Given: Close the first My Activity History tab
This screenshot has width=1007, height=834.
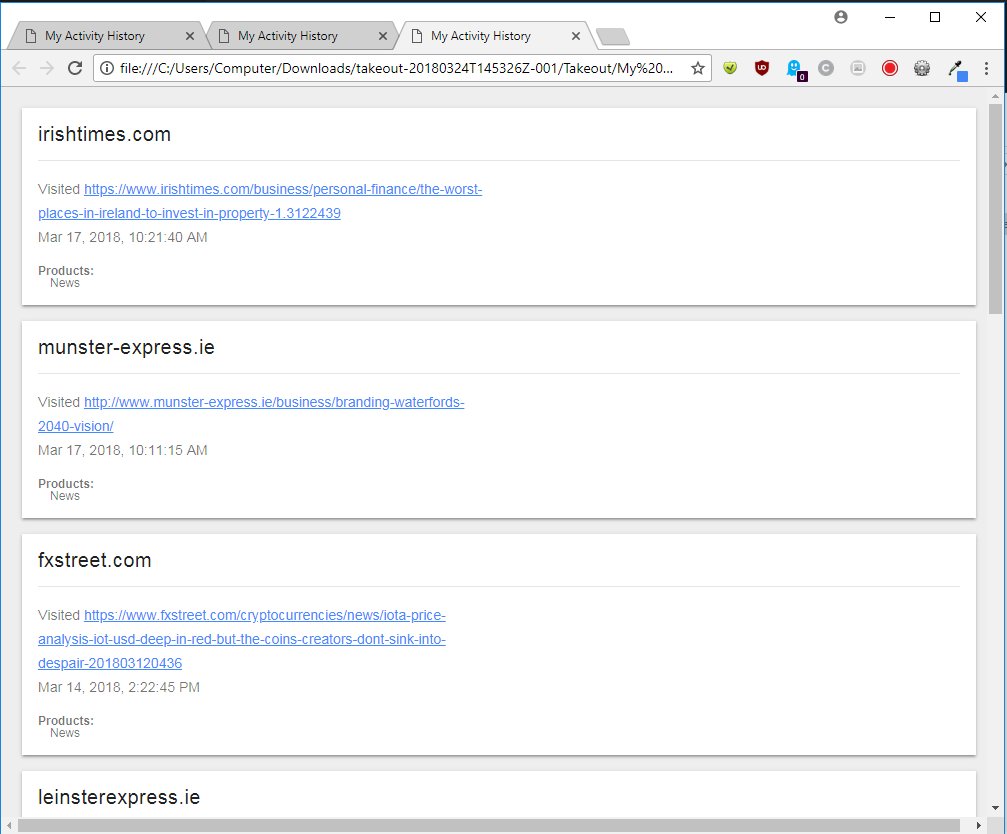Looking at the screenshot, I should (189, 36).
